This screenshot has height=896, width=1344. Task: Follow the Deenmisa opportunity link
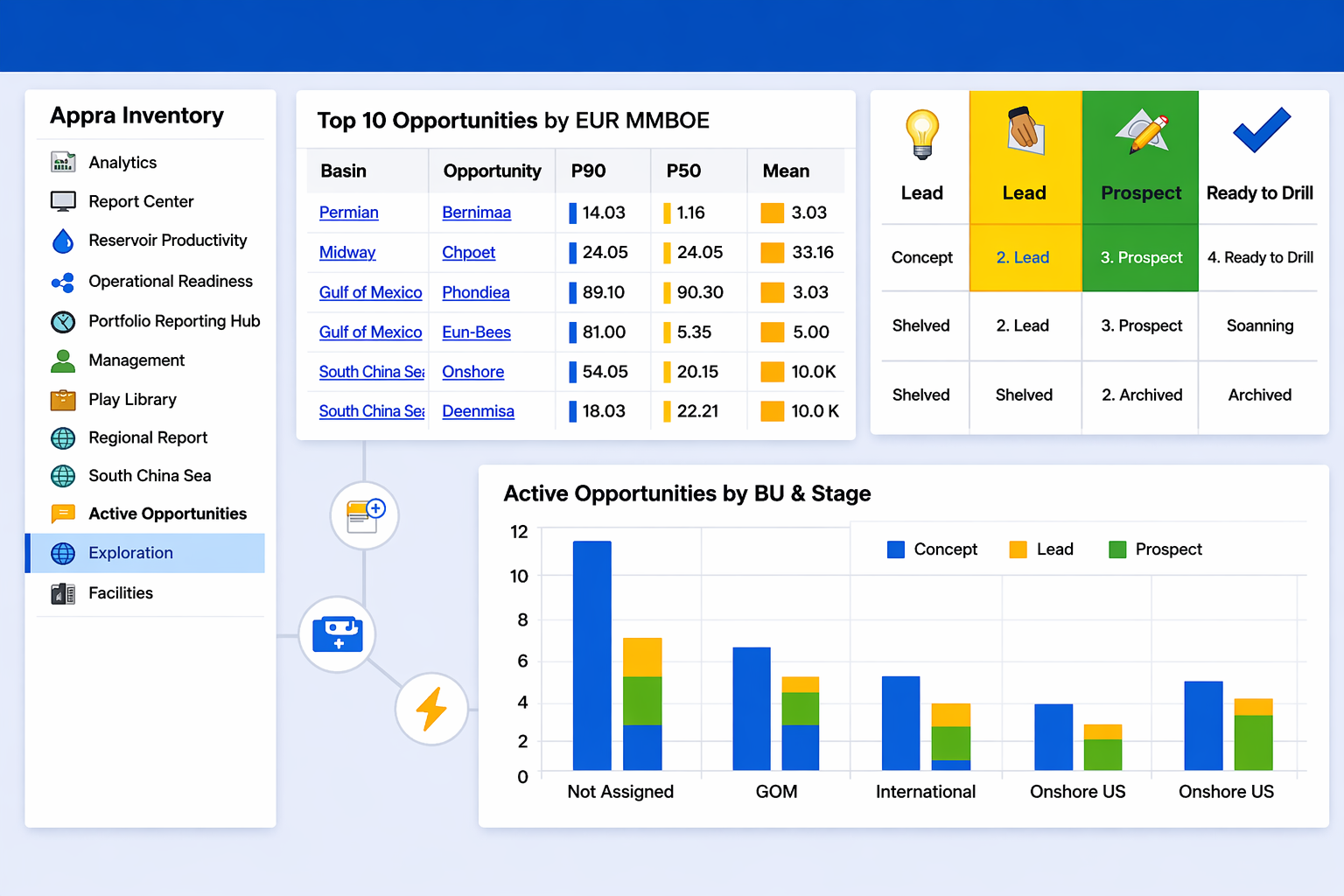478,411
